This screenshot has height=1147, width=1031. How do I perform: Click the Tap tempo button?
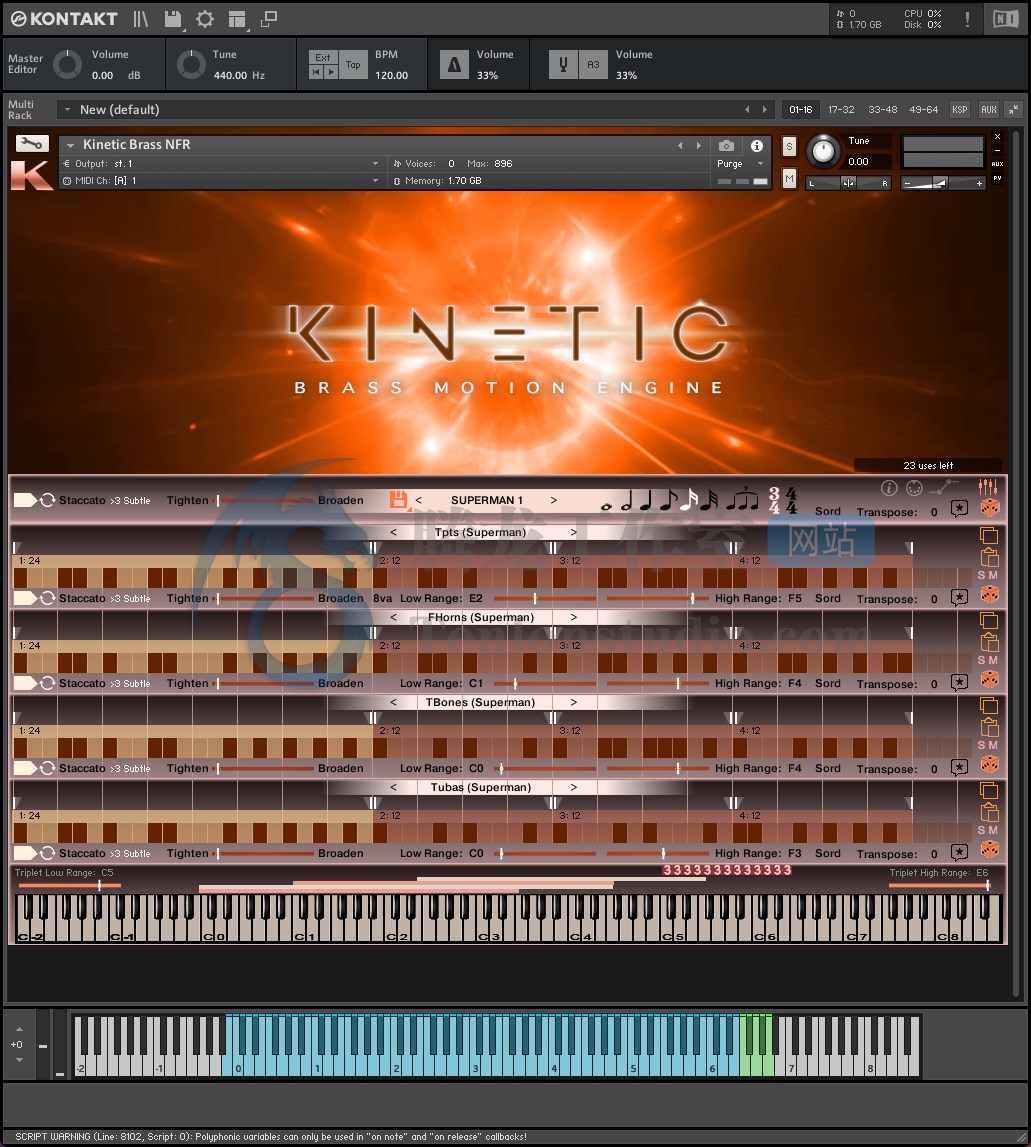(353, 65)
